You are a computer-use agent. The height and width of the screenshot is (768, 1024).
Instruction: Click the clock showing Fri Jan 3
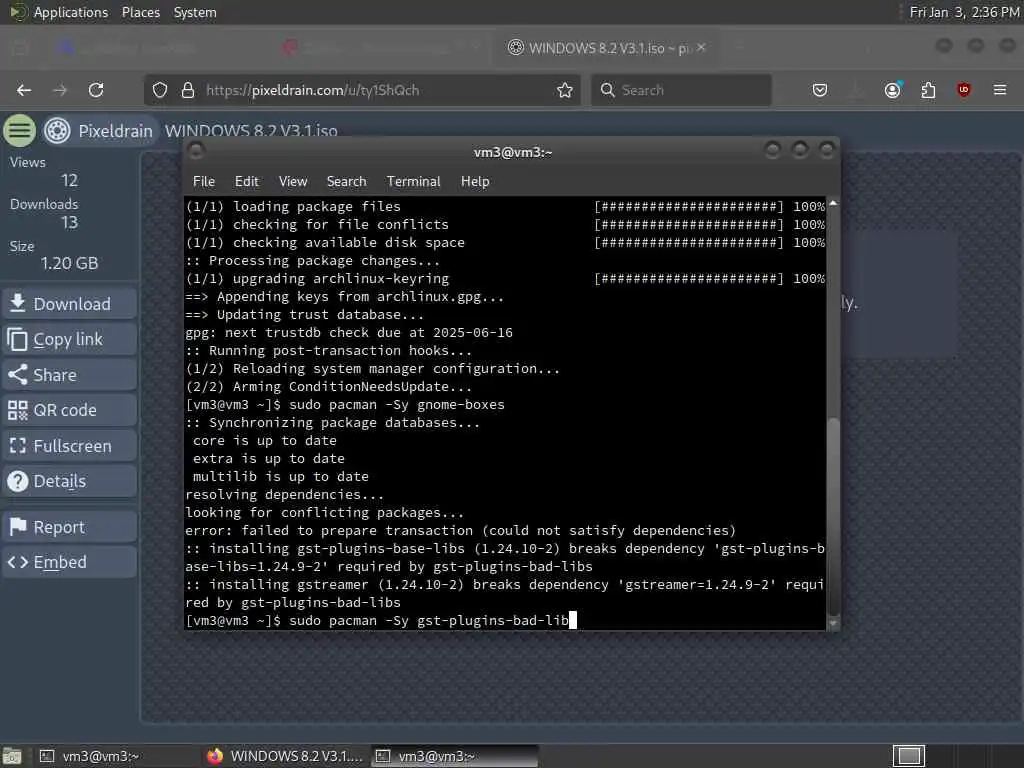(964, 12)
